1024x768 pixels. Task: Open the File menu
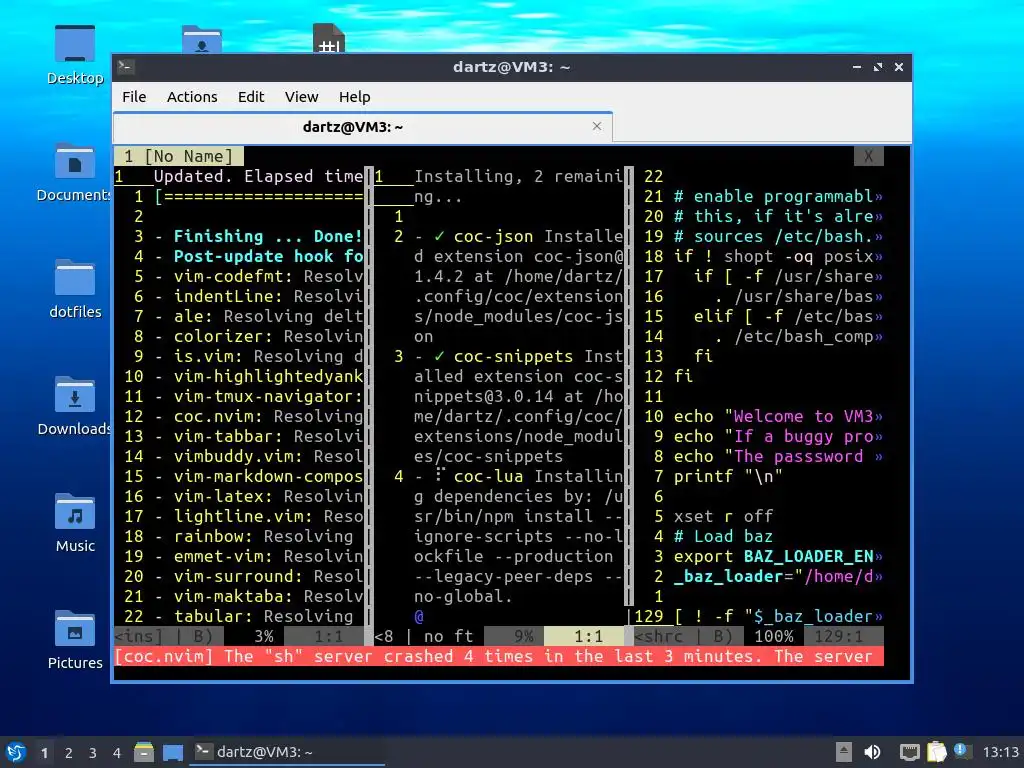click(x=134, y=97)
